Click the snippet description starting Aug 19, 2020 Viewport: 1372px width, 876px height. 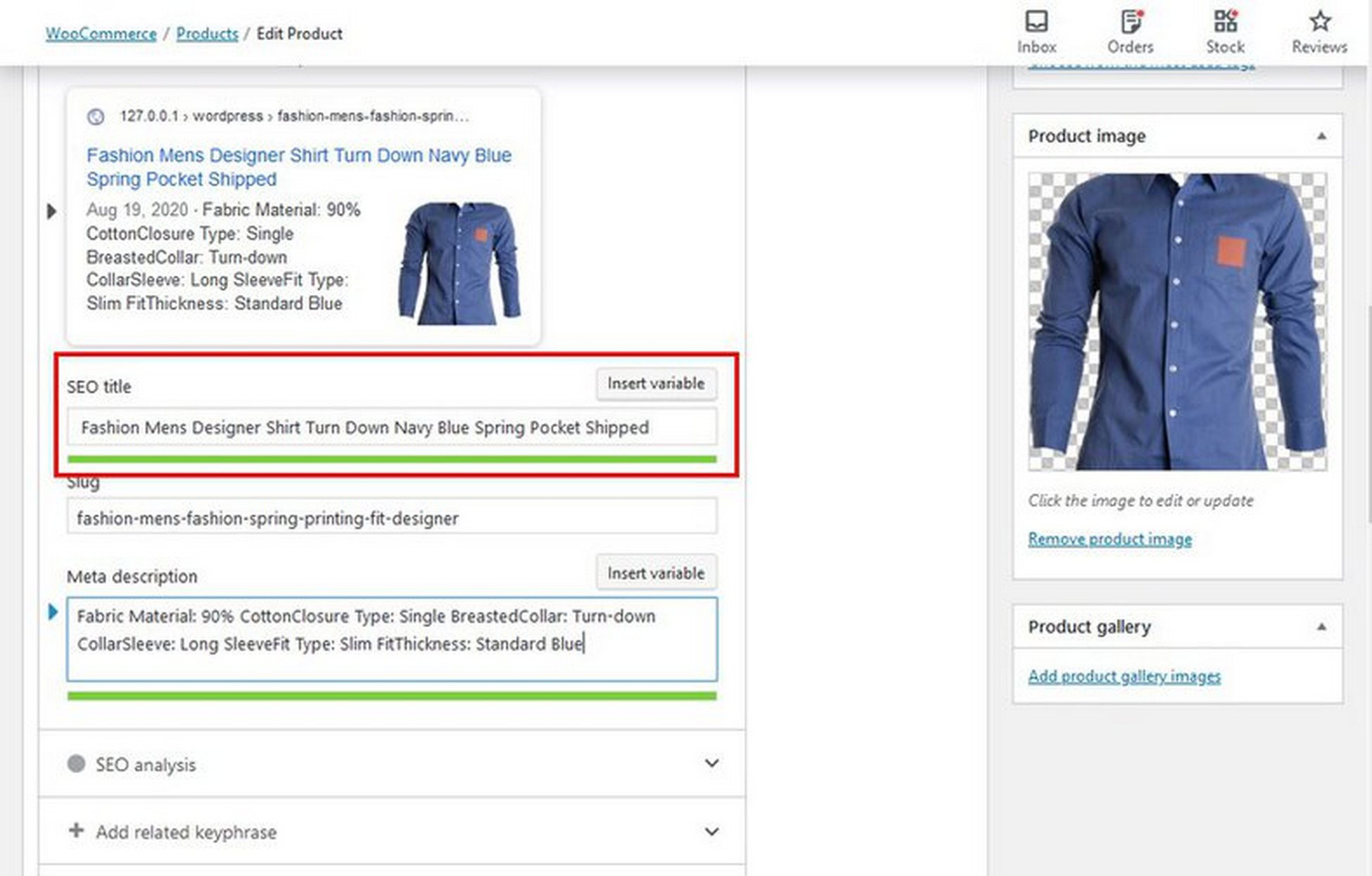(223, 257)
